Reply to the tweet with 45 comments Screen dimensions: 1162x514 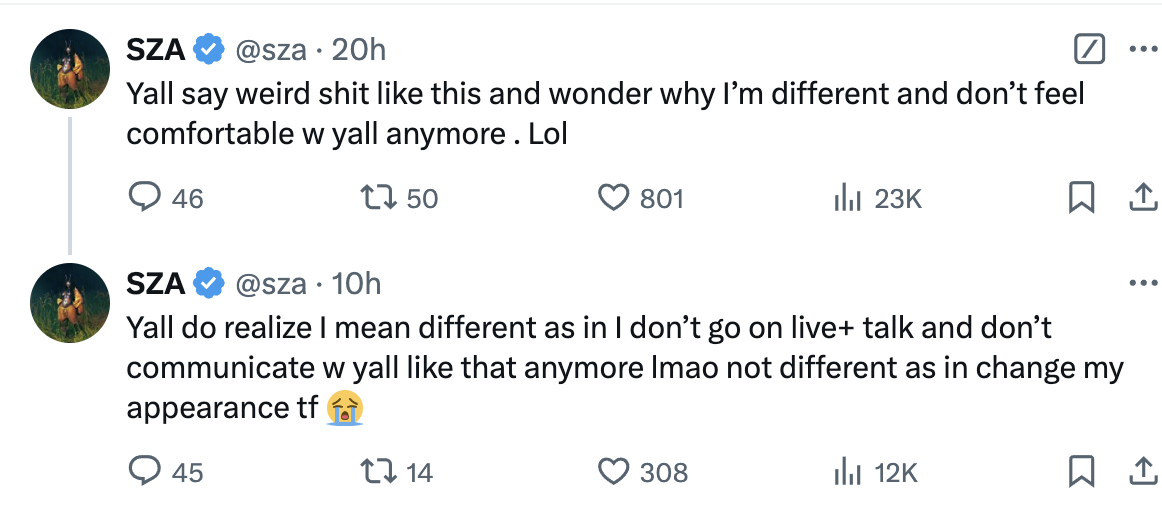coord(166,471)
